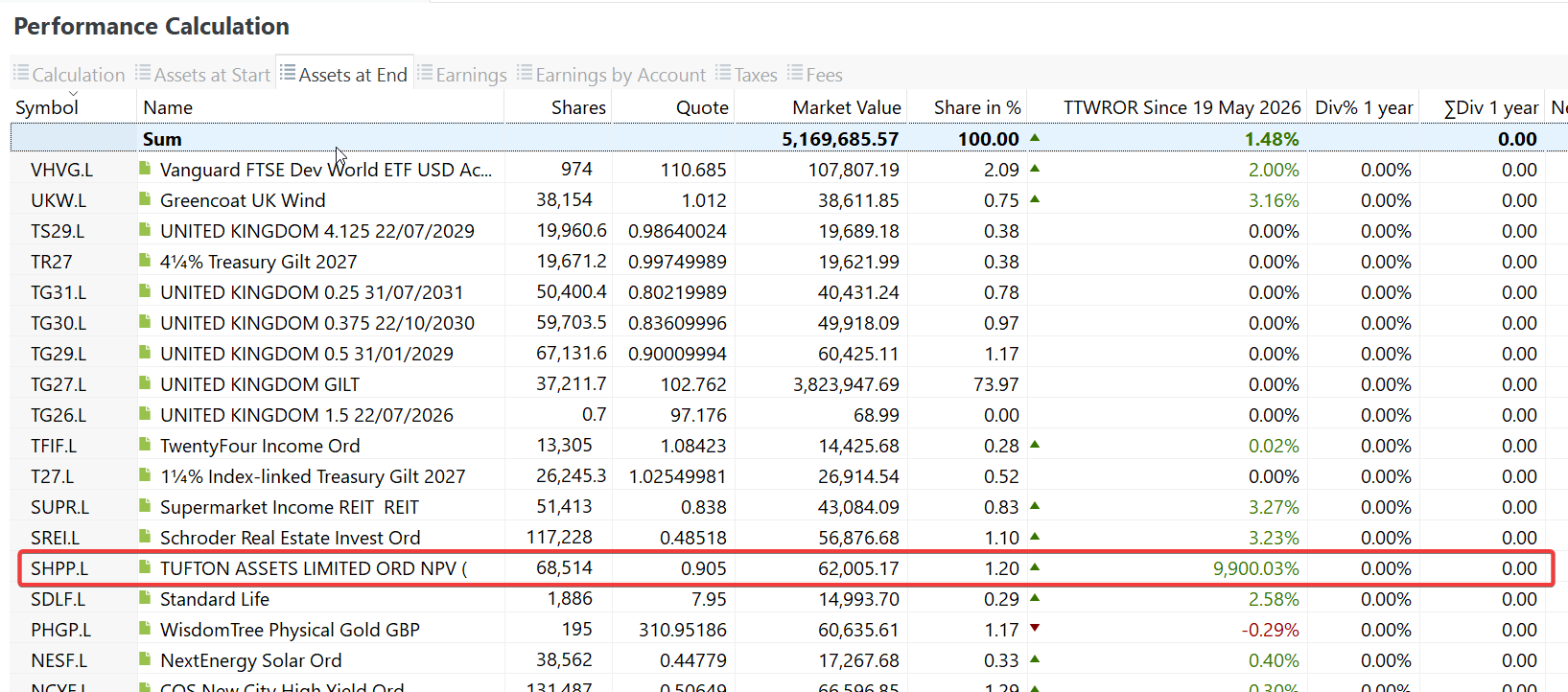Viewport: 1568px width, 692px height.
Task: Click the green up arrow in the TFIF.L row
Action: (1035, 445)
